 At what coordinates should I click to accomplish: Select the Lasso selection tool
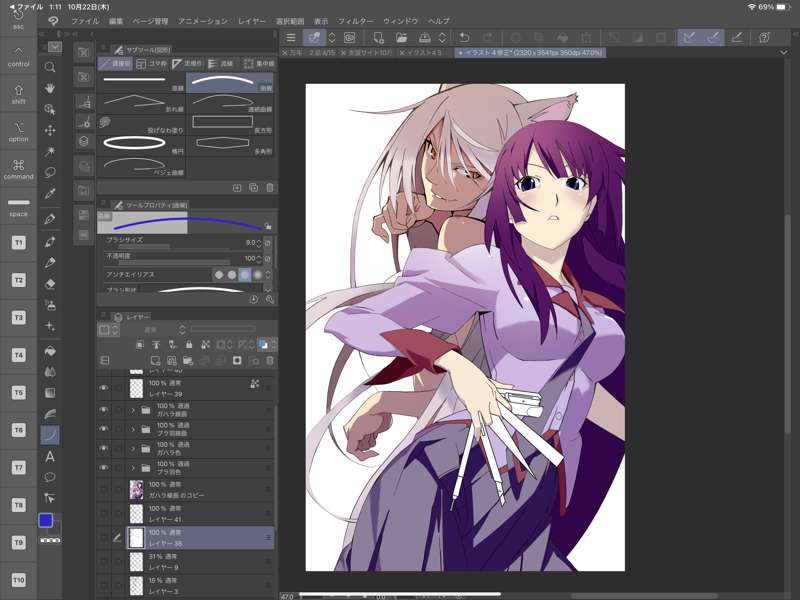49,172
